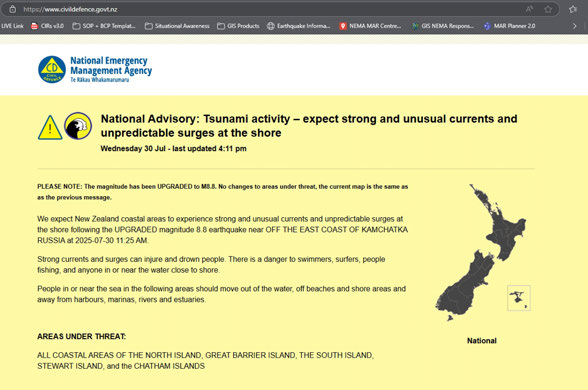Open the GIS NEMA Response bookmark
588x390 pixels.
coord(442,26)
